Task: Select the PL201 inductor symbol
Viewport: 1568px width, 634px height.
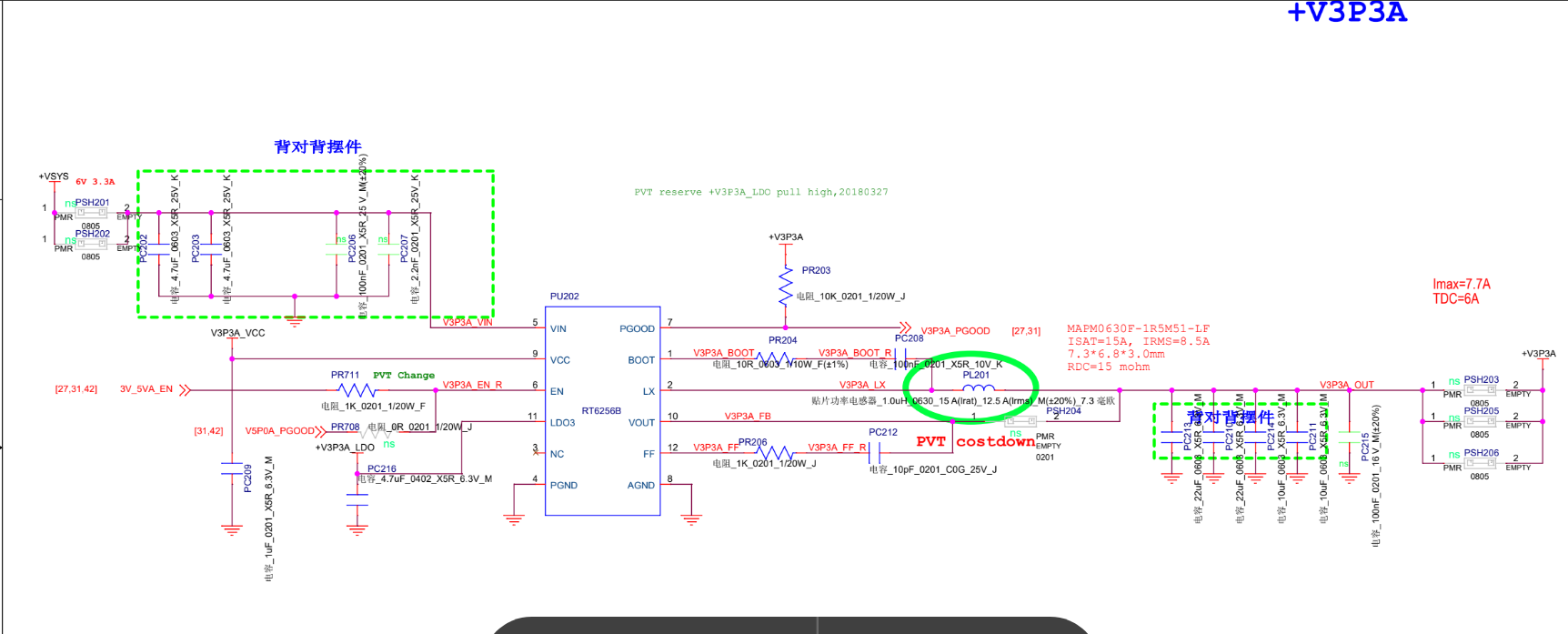Action: pos(978,388)
